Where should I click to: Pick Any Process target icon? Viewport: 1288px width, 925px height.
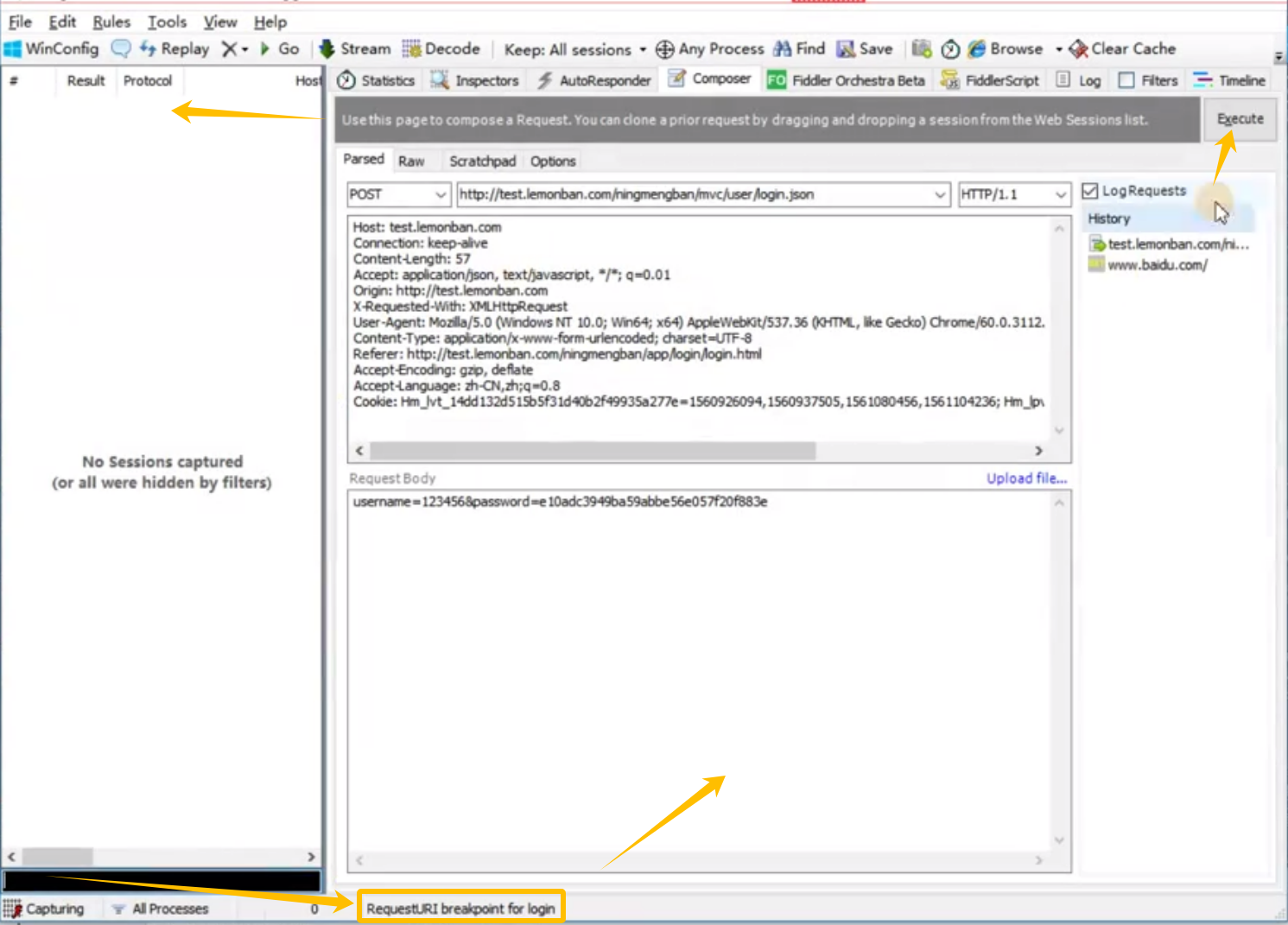point(710,49)
